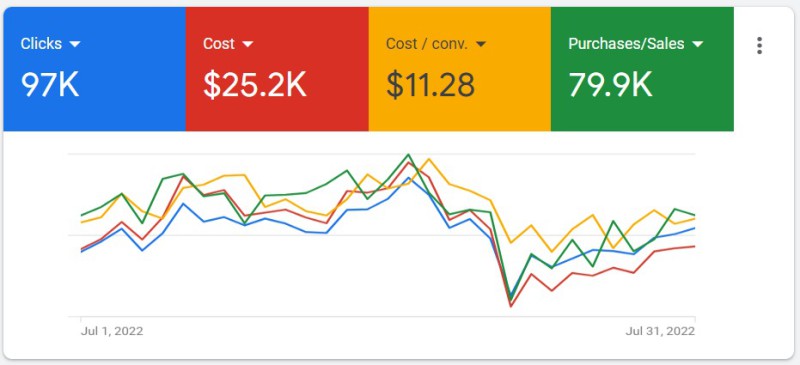Open the three-dot more options menu
This screenshot has height=365, width=800.
(x=759, y=45)
